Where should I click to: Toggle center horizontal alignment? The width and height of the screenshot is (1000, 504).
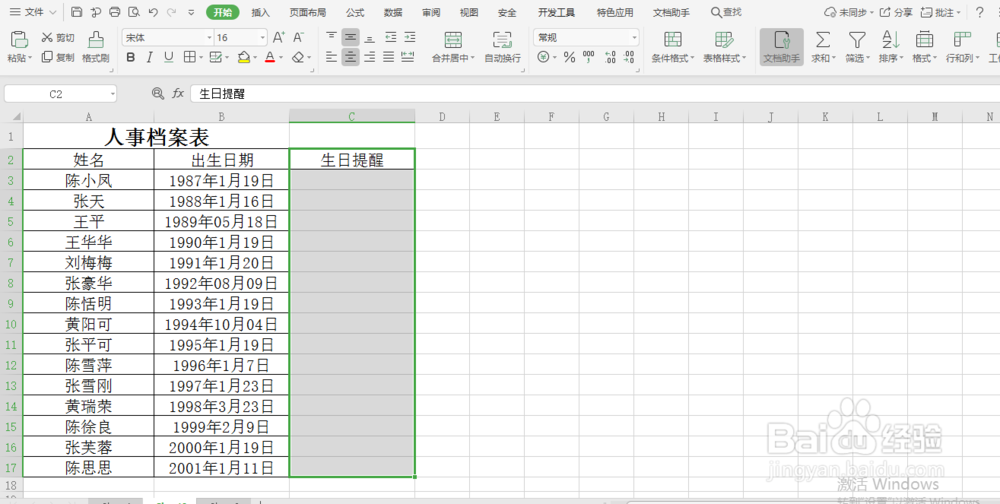pyautogui.click(x=350, y=57)
